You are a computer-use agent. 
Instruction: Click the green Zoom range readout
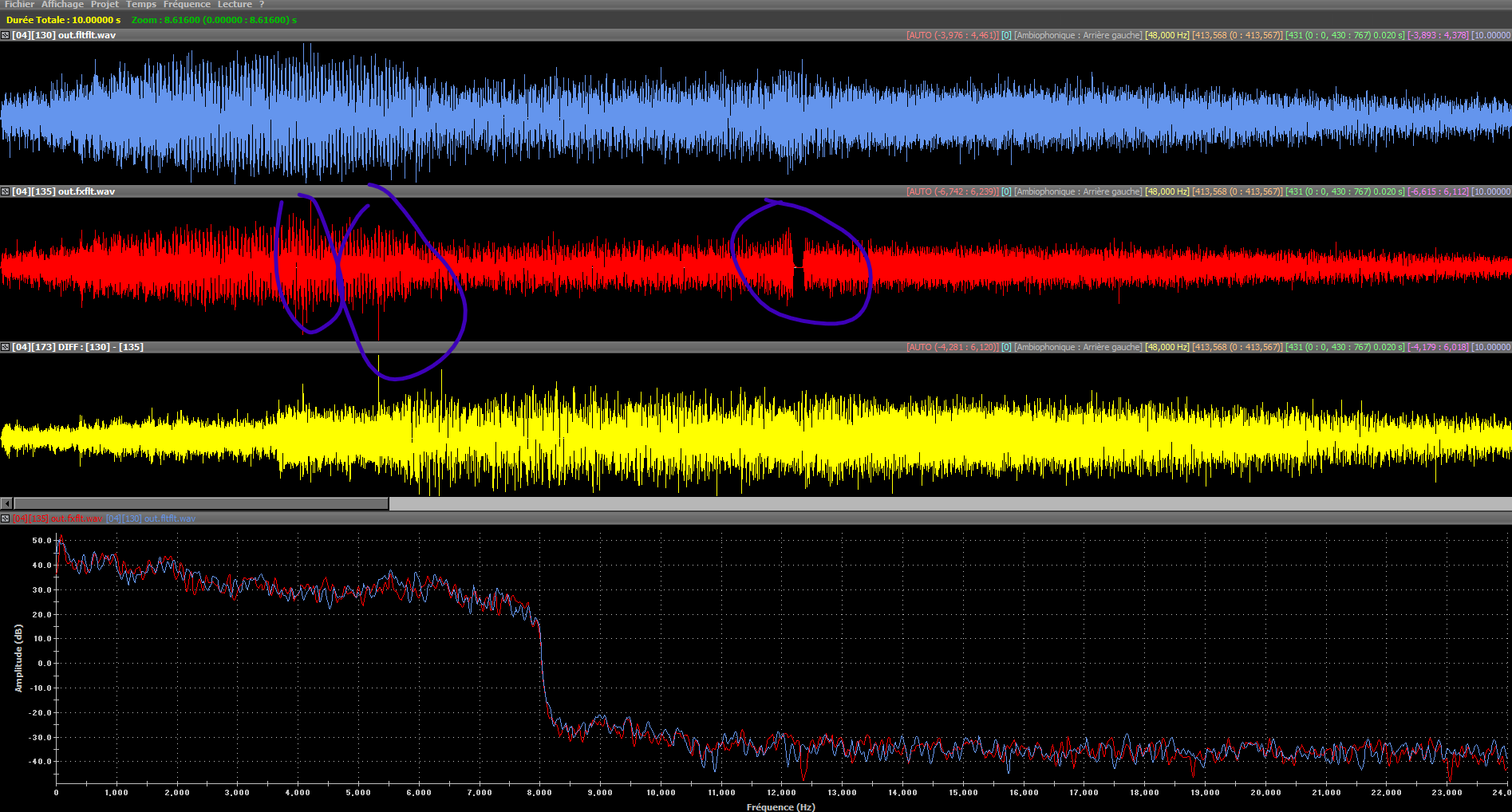[x=214, y=20]
